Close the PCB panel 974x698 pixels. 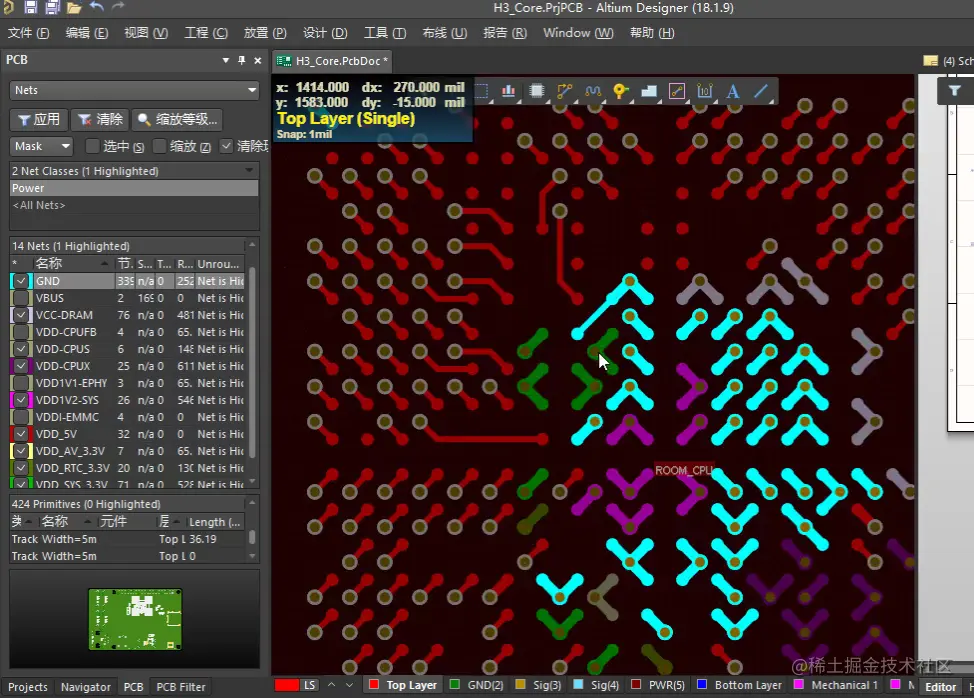257,60
